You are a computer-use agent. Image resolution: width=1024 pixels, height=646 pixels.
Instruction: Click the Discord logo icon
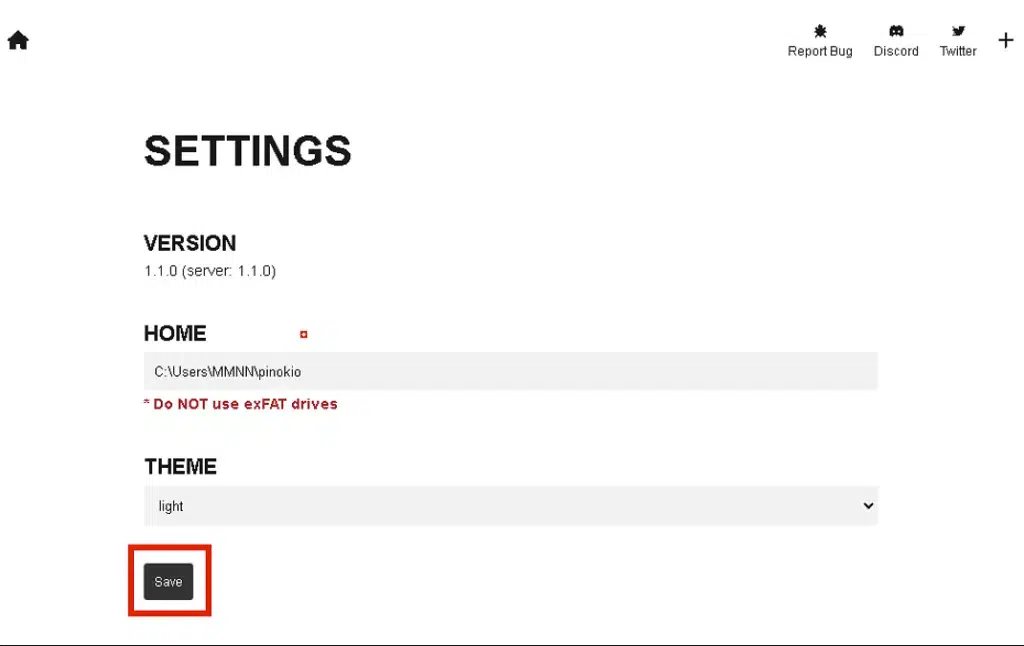point(896,31)
